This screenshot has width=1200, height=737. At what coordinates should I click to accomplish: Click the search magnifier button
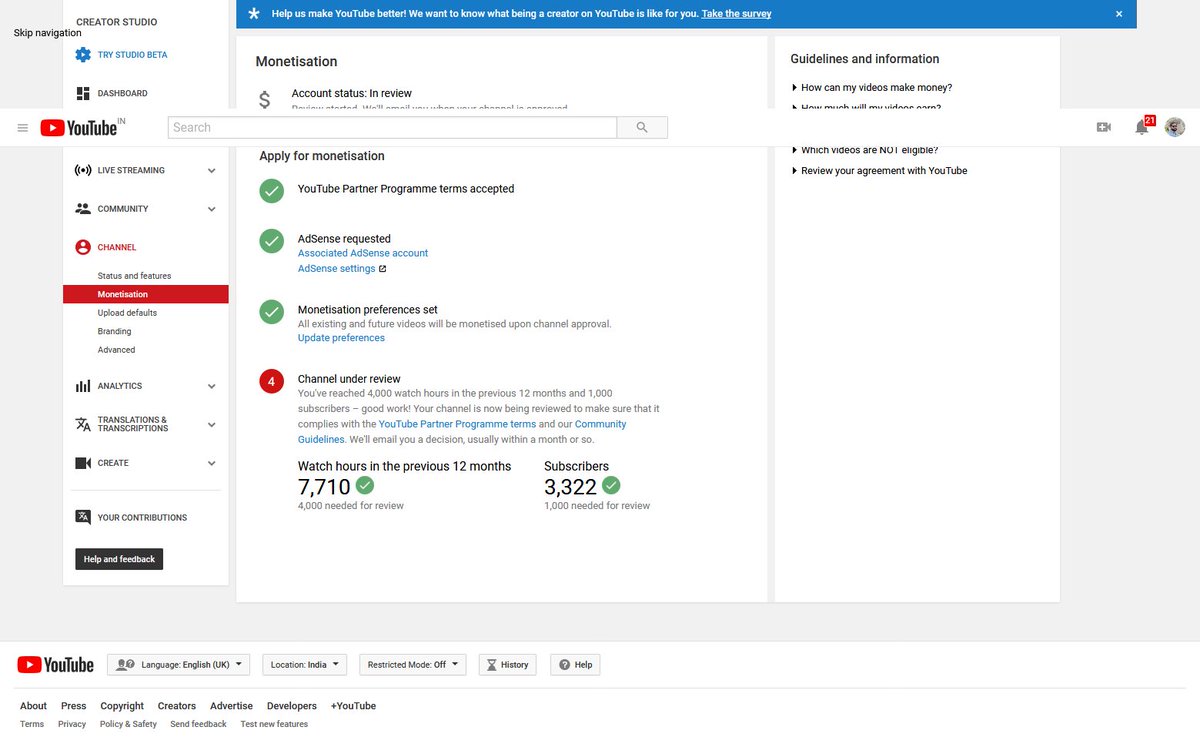(x=642, y=128)
